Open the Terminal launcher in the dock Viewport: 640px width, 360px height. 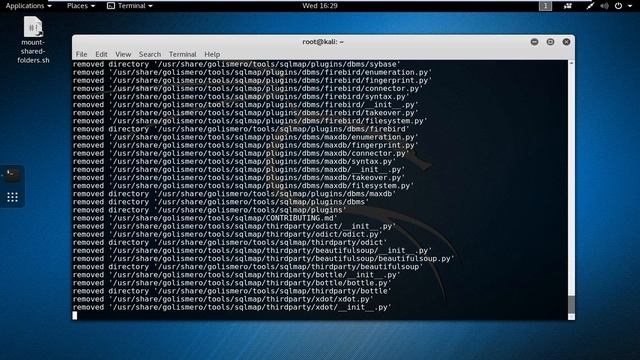[x=12, y=175]
